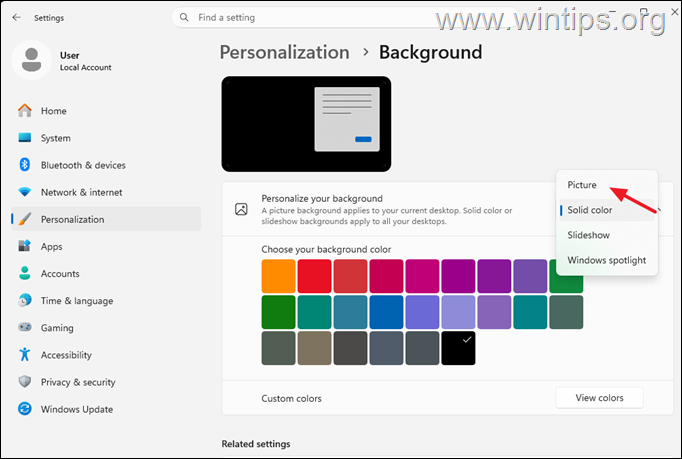Click the picture icon beside Personalize your background
Screen dimensions: 682x459
[241, 209]
